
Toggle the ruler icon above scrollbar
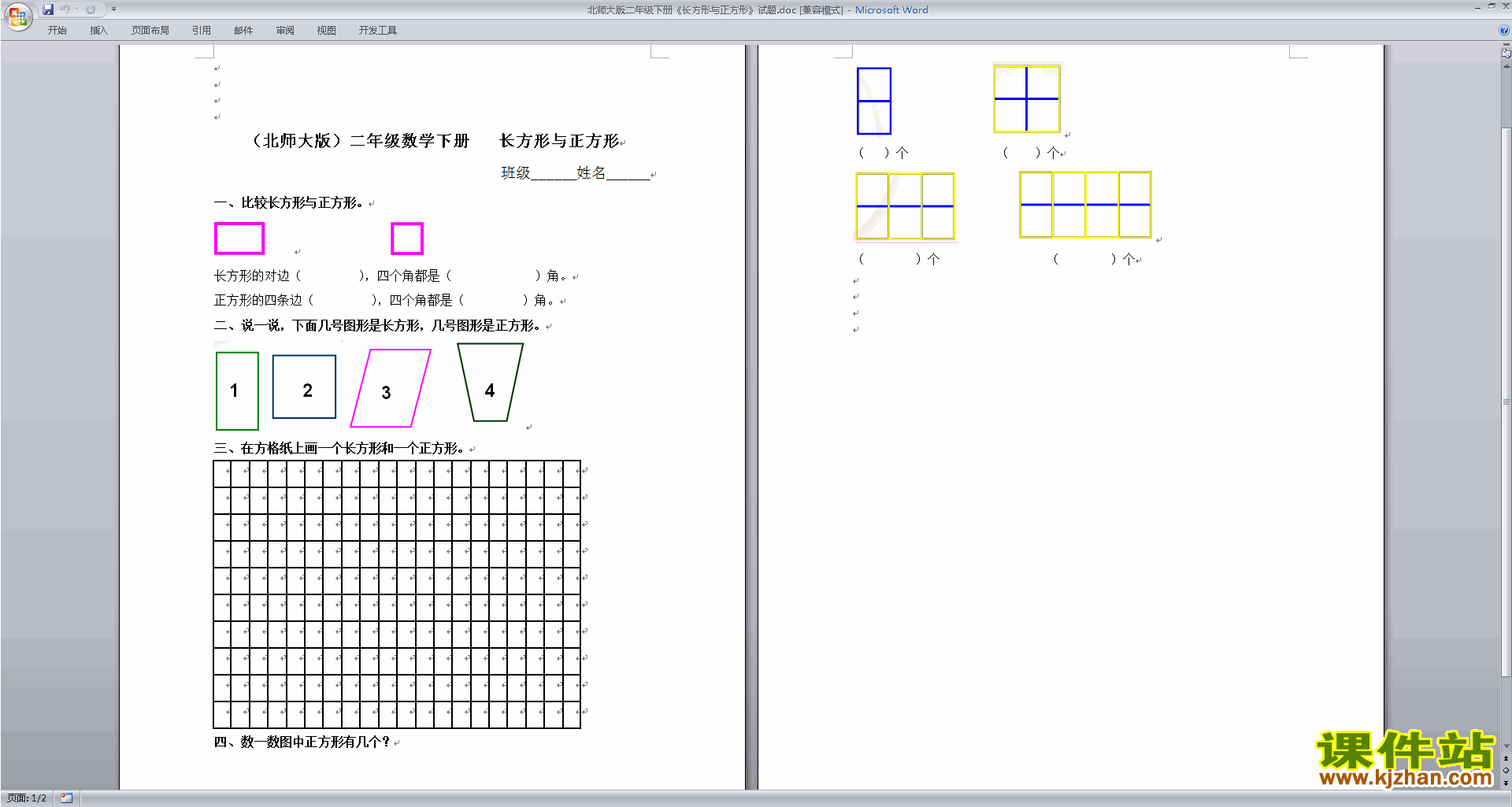click(1506, 54)
